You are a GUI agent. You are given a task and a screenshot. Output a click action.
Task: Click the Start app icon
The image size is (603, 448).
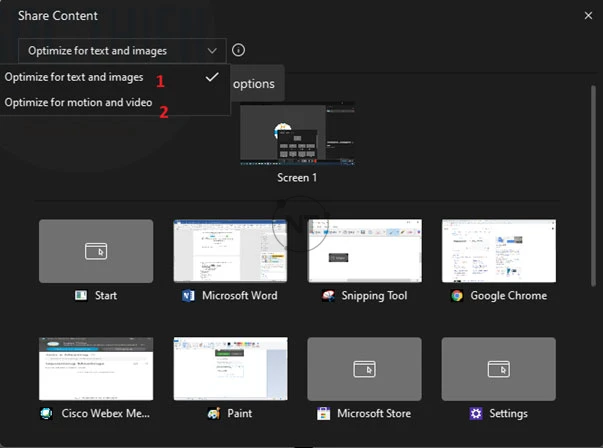(81, 296)
